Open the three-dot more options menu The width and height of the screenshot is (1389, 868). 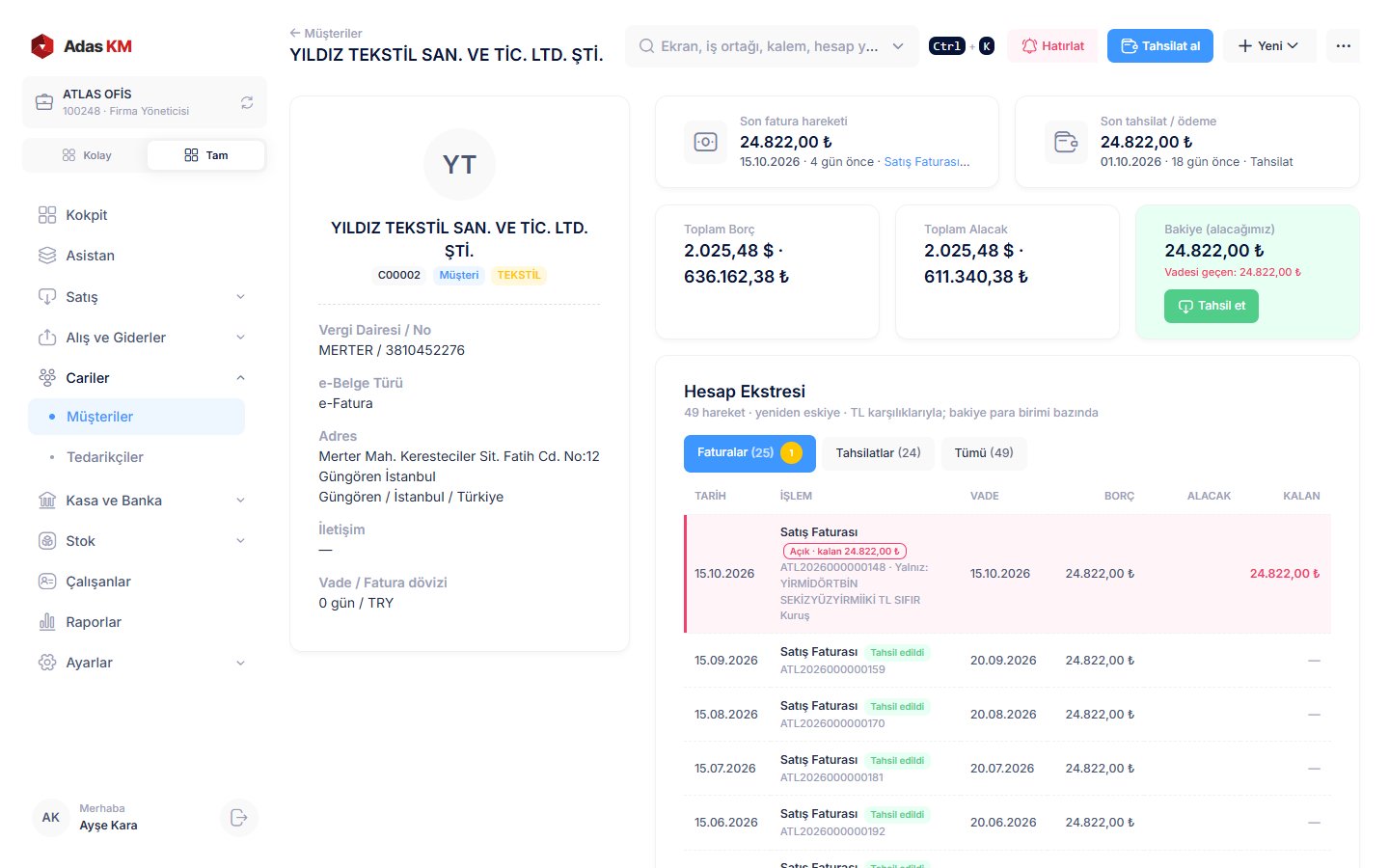(x=1344, y=46)
